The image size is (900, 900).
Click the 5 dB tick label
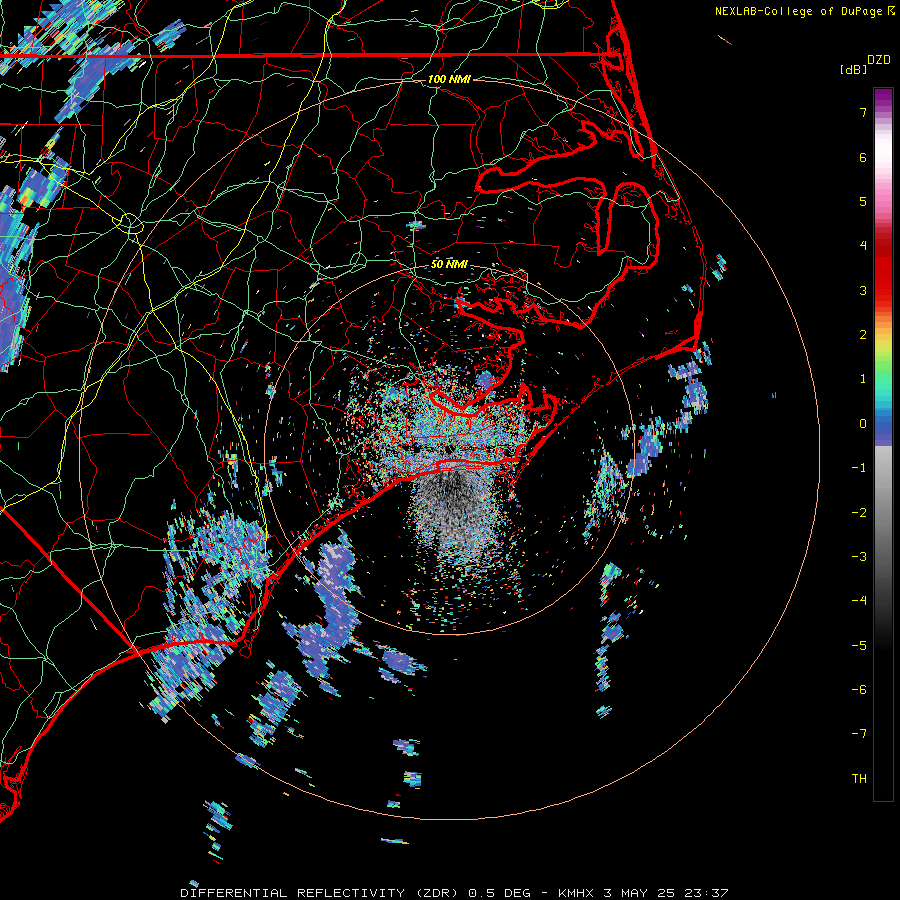(863, 201)
